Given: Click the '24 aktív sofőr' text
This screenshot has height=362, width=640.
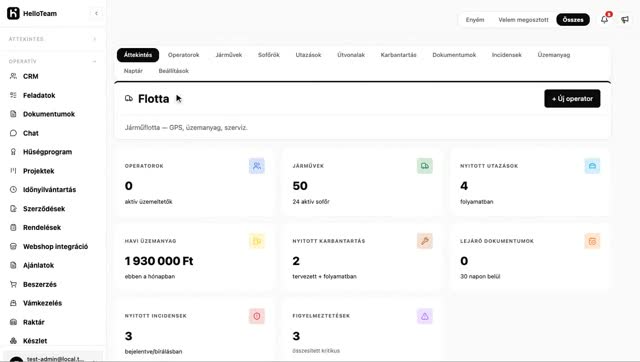Looking at the screenshot, I should 311,202.
